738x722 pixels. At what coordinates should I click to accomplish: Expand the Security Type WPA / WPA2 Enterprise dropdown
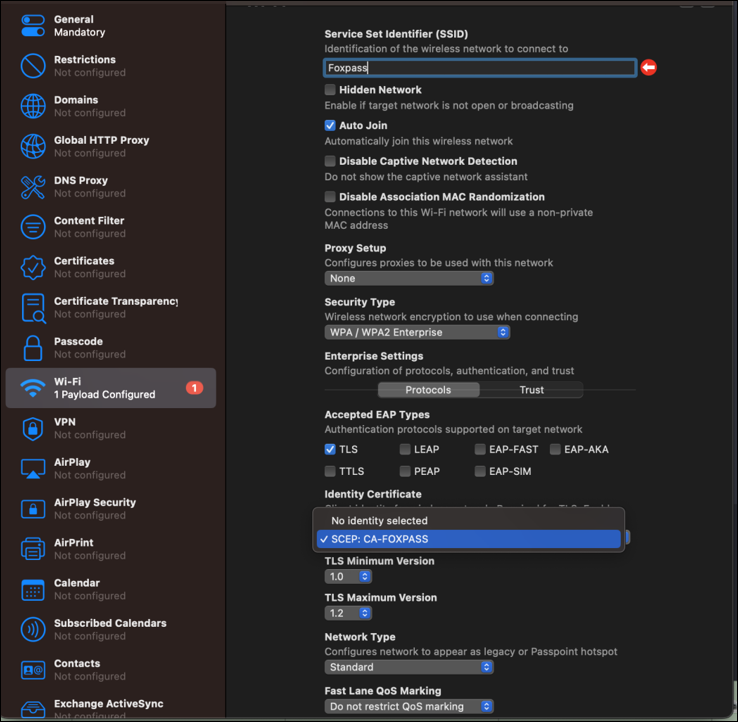click(417, 332)
